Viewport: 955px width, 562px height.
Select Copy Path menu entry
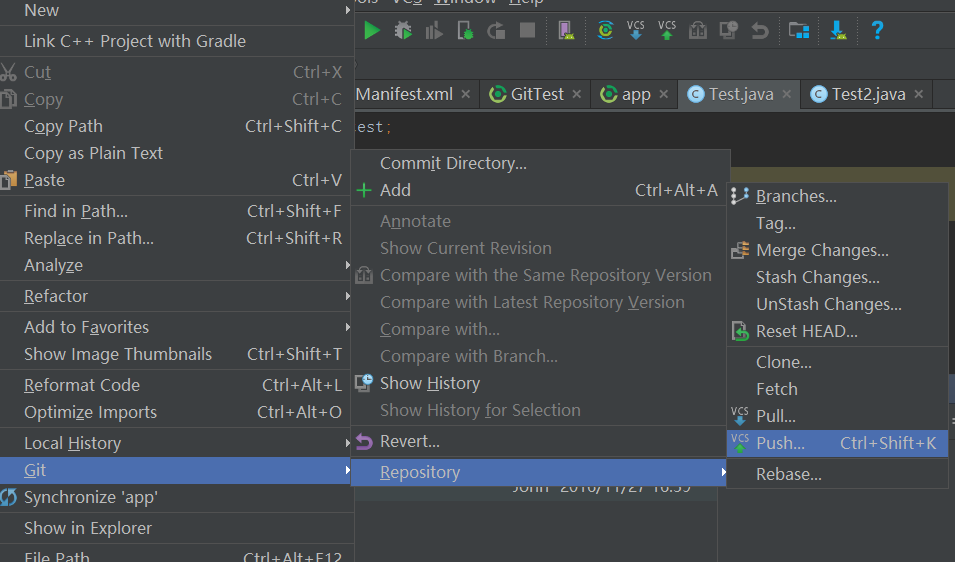pos(177,126)
